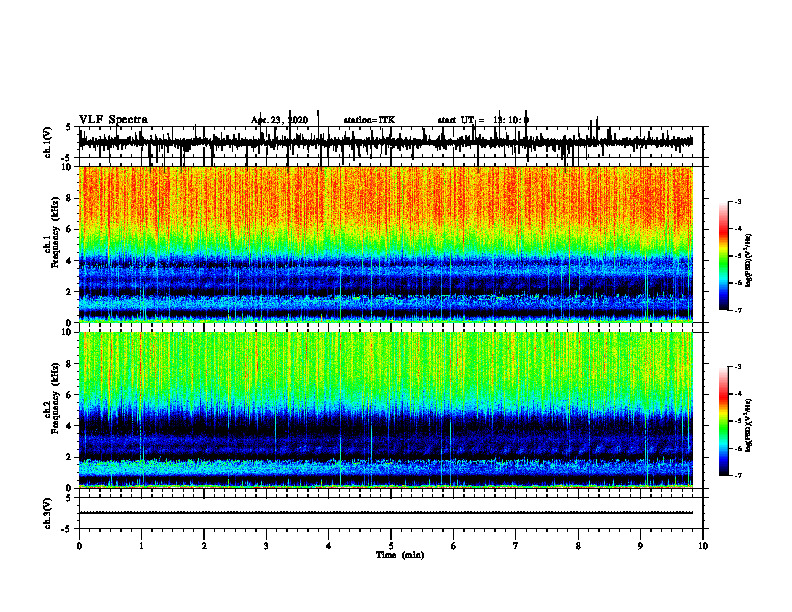This screenshot has width=792, height=612.
Task: Click time axis tick label '7'
Action: [x=516, y=546]
